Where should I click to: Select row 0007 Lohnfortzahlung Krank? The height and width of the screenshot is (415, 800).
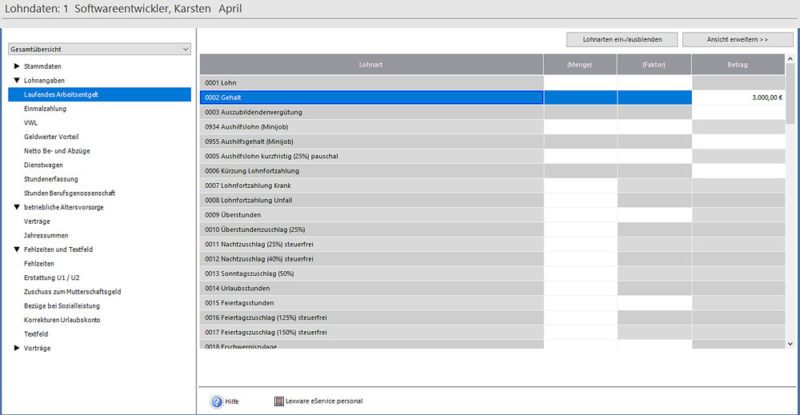(371, 186)
